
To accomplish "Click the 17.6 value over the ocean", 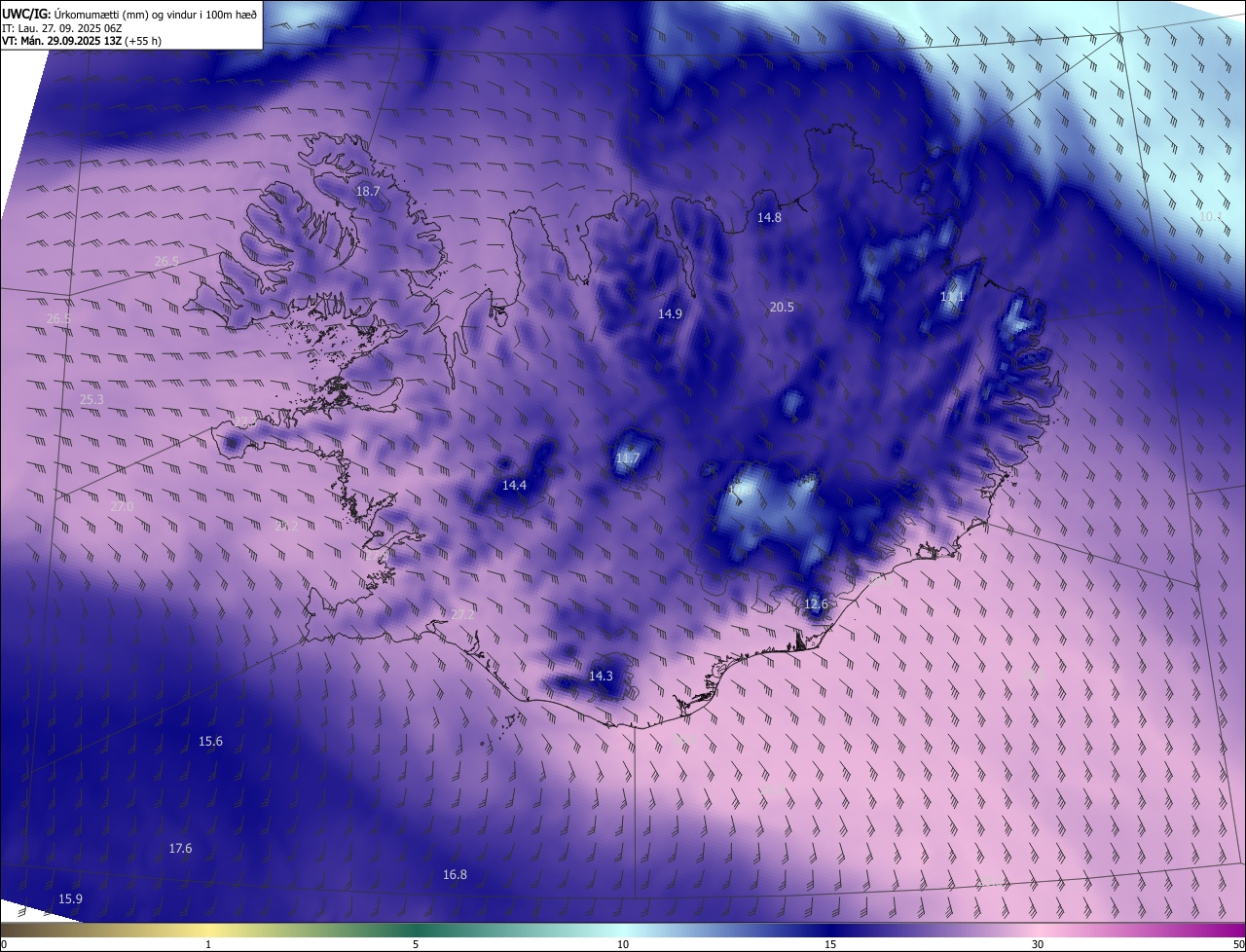I will pyautogui.click(x=180, y=848).
